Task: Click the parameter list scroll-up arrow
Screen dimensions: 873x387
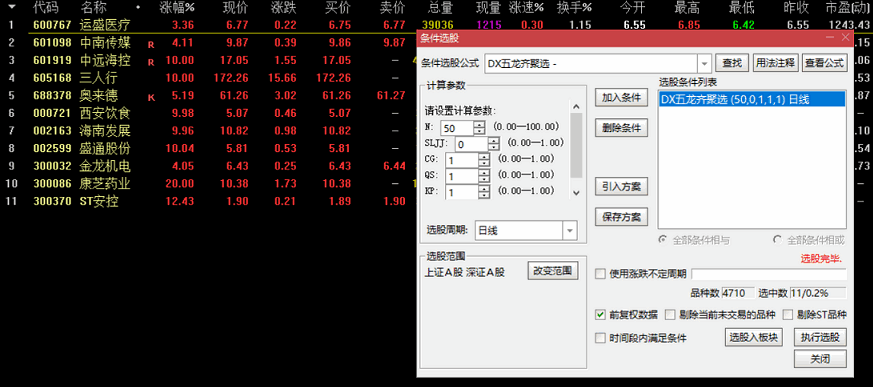Action: (x=576, y=106)
